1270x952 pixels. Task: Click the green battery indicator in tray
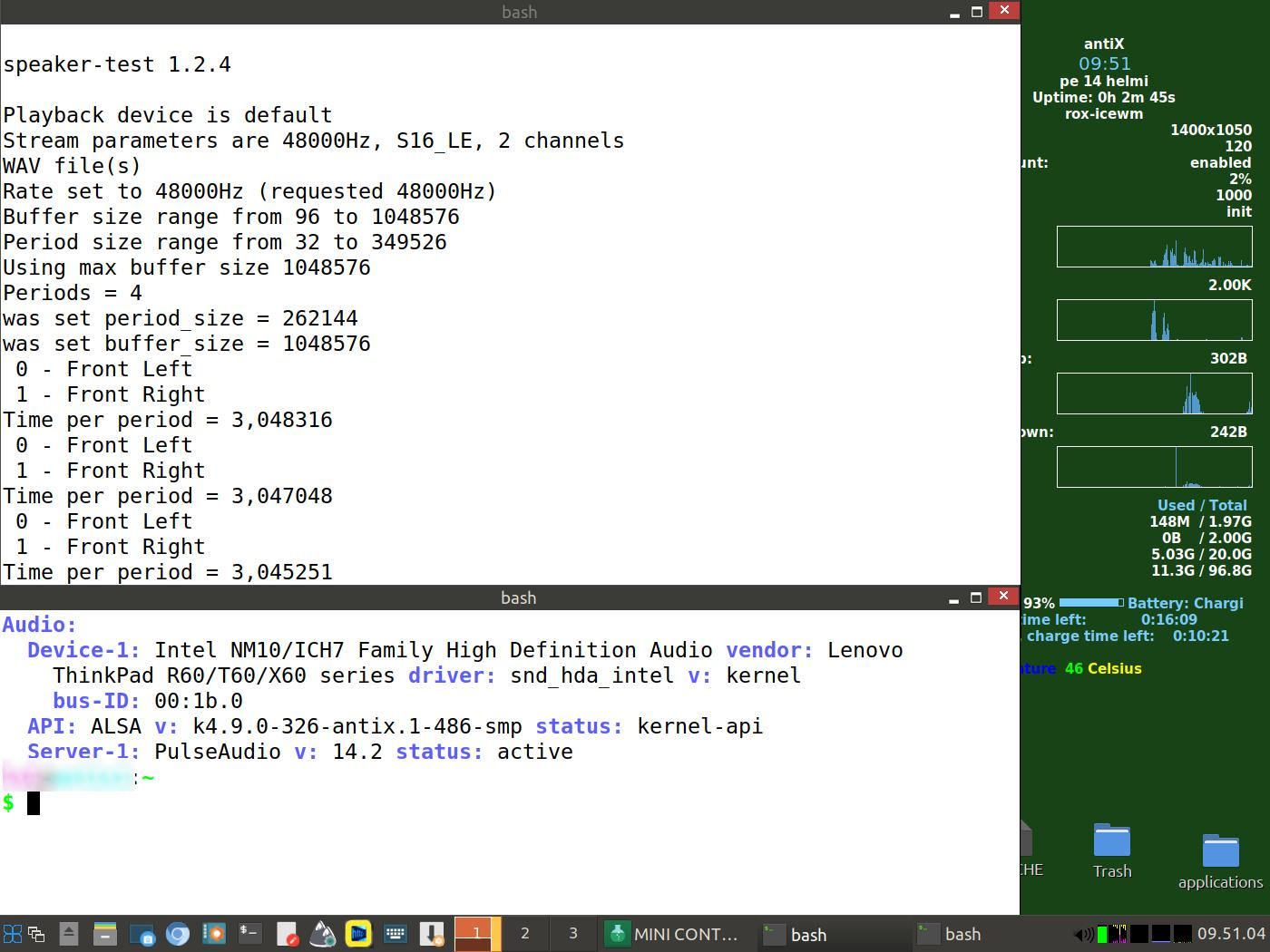point(1102,934)
